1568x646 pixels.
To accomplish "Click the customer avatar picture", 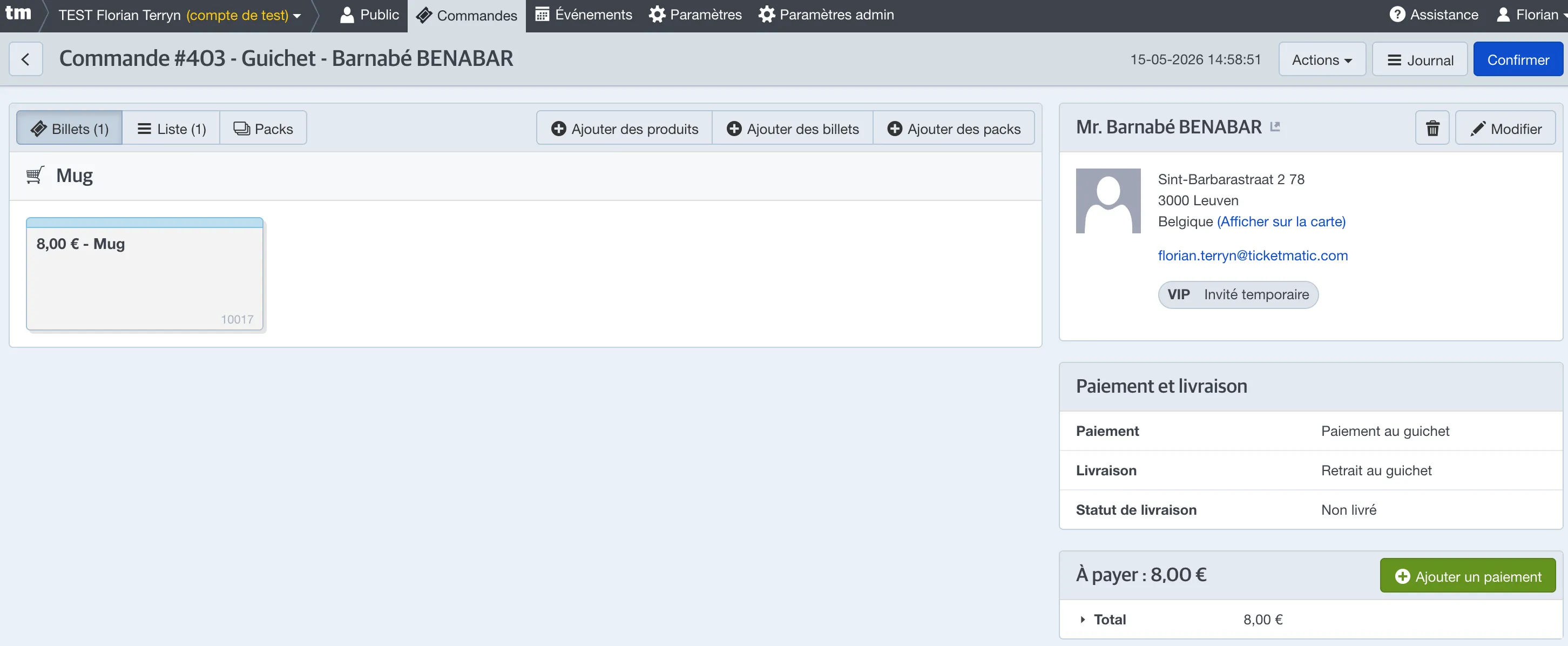I will tap(1108, 201).
